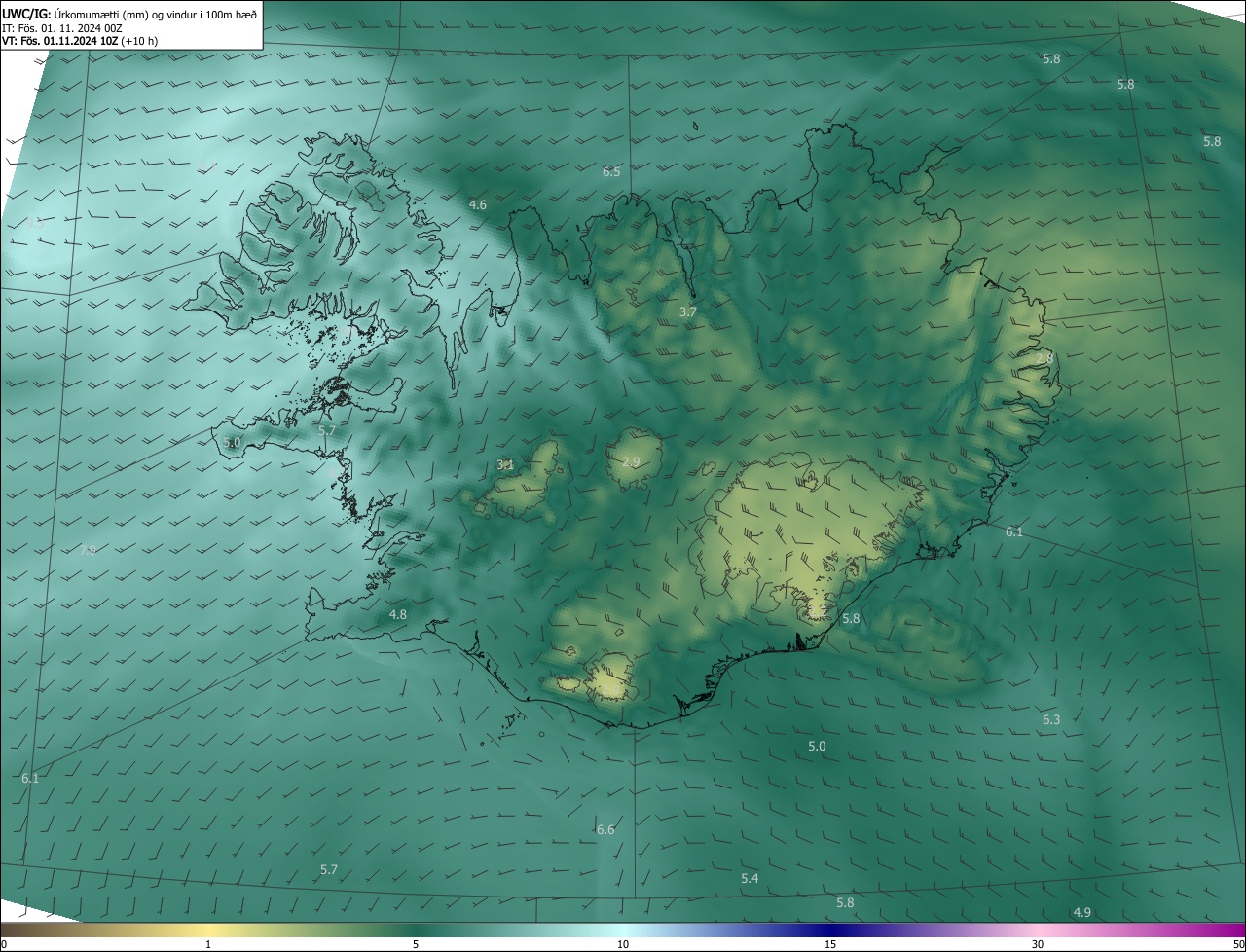Pick the 50 endpoint of the color scale

(x=1238, y=944)
